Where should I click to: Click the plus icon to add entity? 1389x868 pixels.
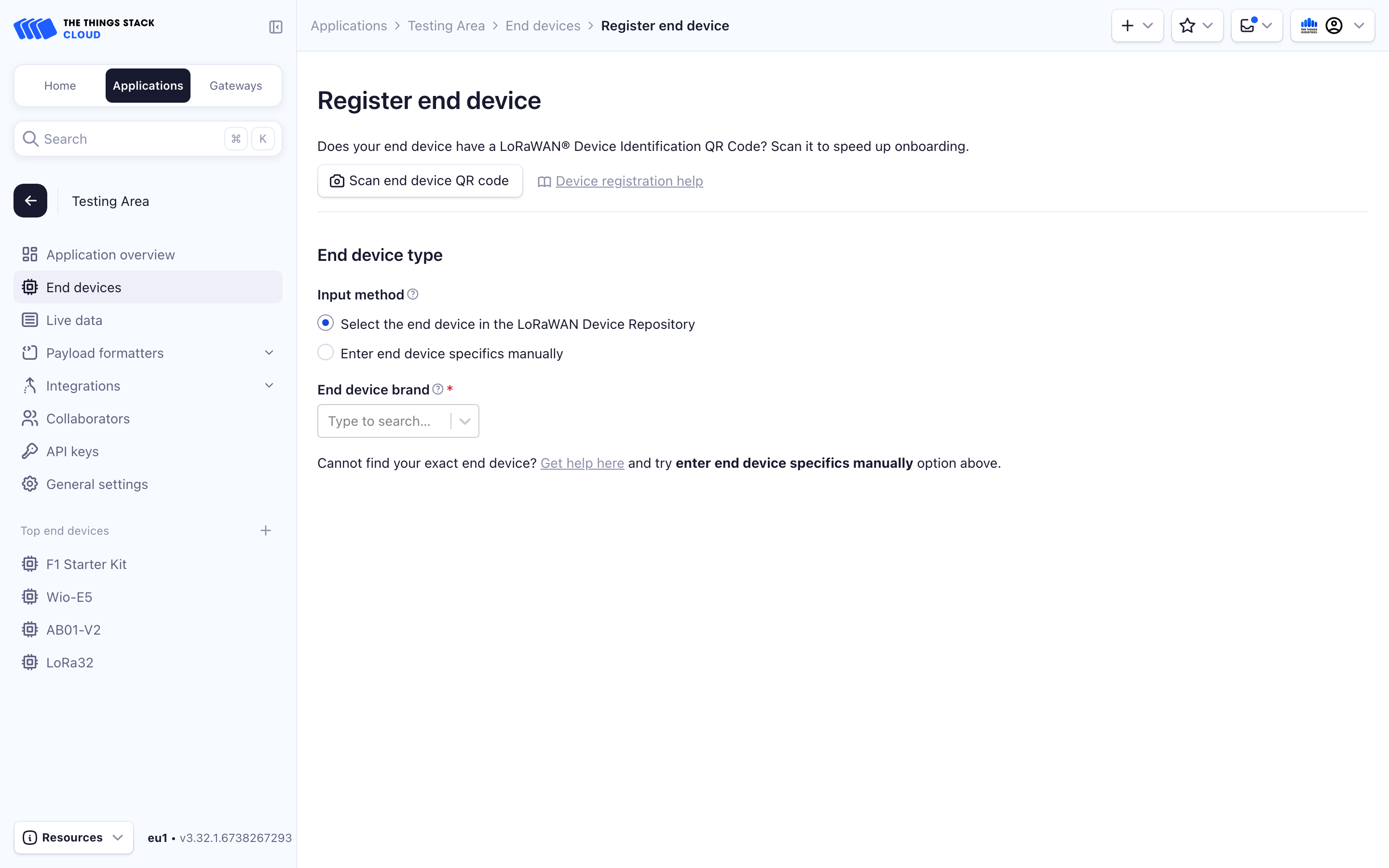(1129, 25)
